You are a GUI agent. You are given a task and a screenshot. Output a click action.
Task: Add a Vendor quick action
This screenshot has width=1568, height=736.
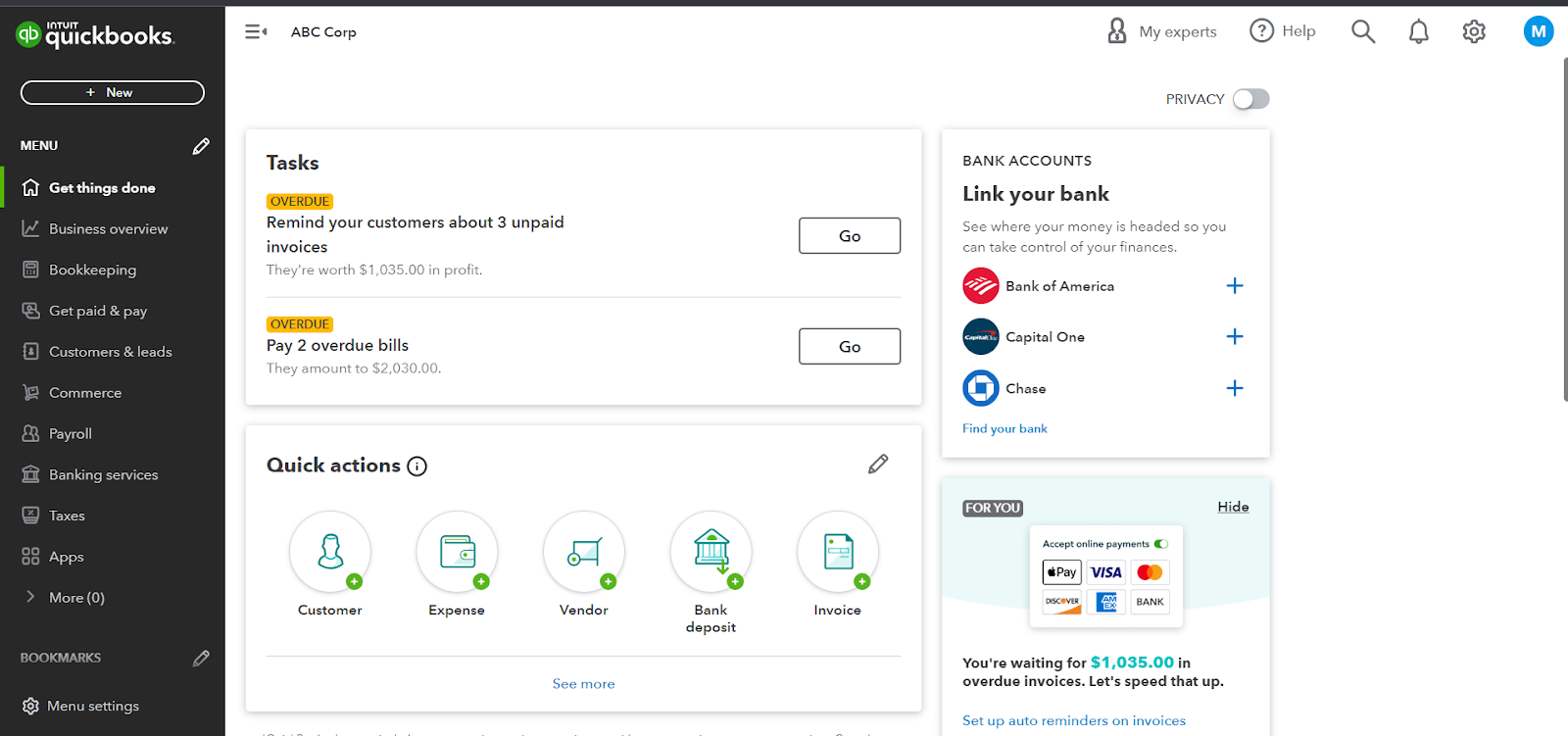pos(584,552)
